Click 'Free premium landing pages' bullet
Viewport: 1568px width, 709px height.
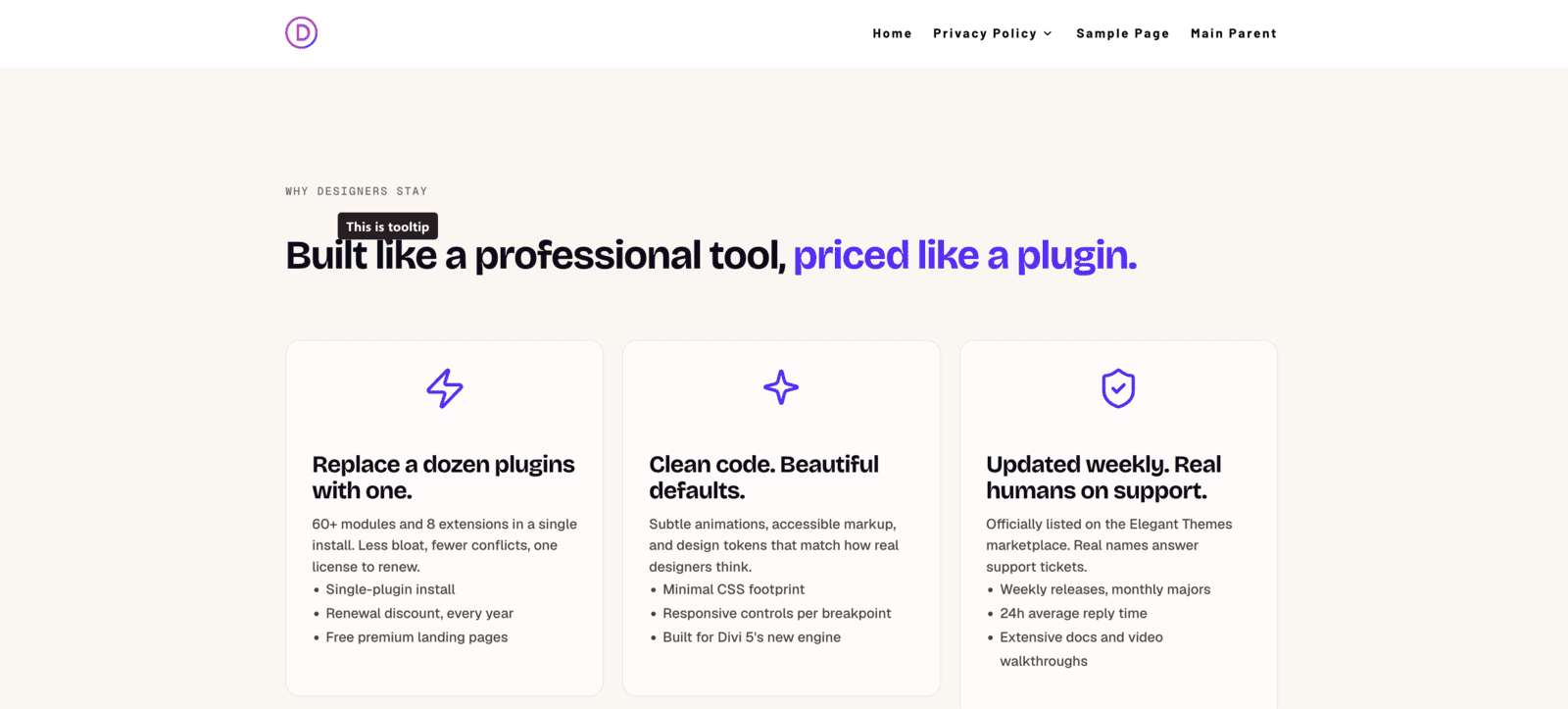click(x=416, y=637)
